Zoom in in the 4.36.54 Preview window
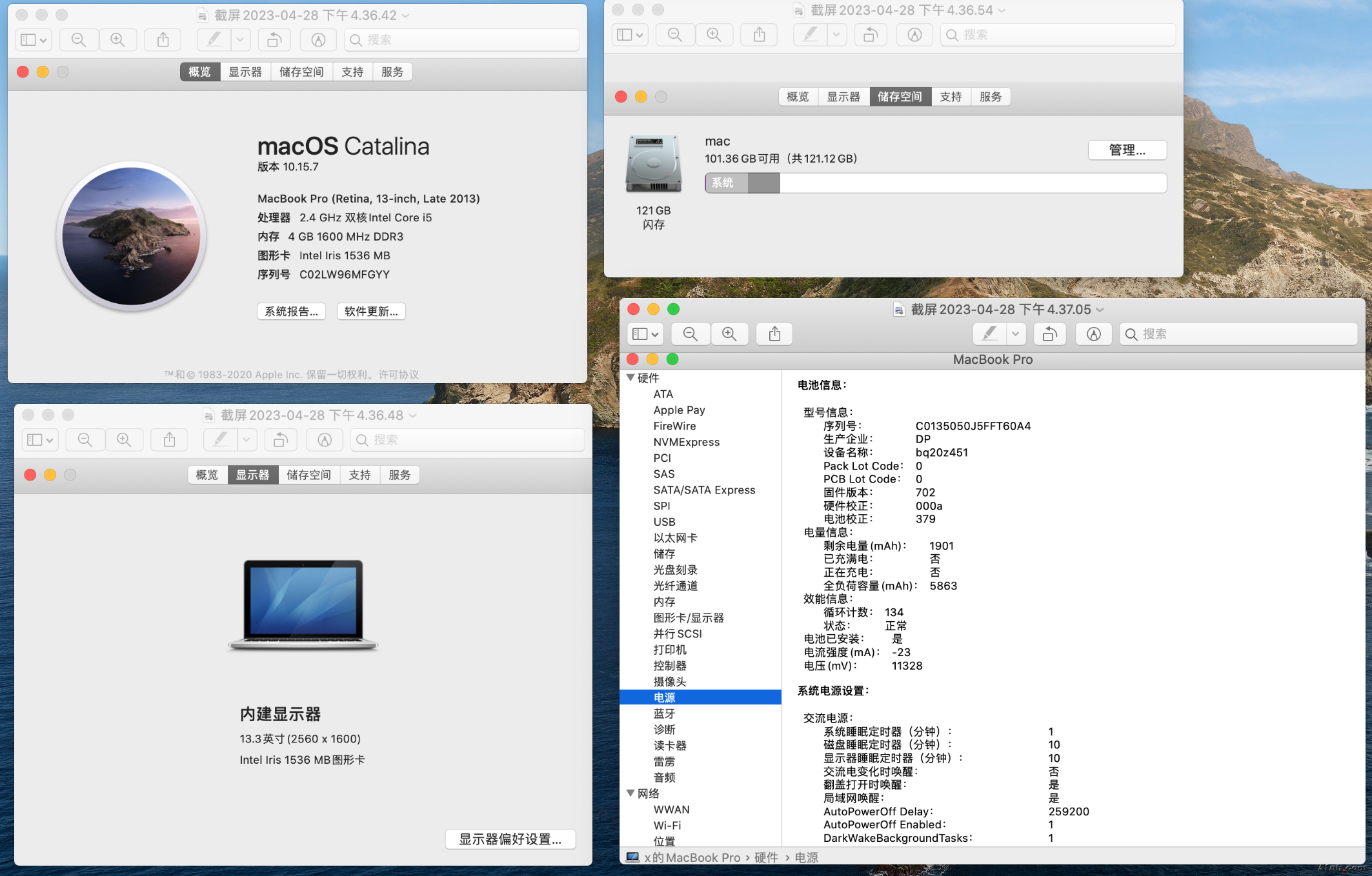The width and height of the screenshot is (1372, 876). 714,35
